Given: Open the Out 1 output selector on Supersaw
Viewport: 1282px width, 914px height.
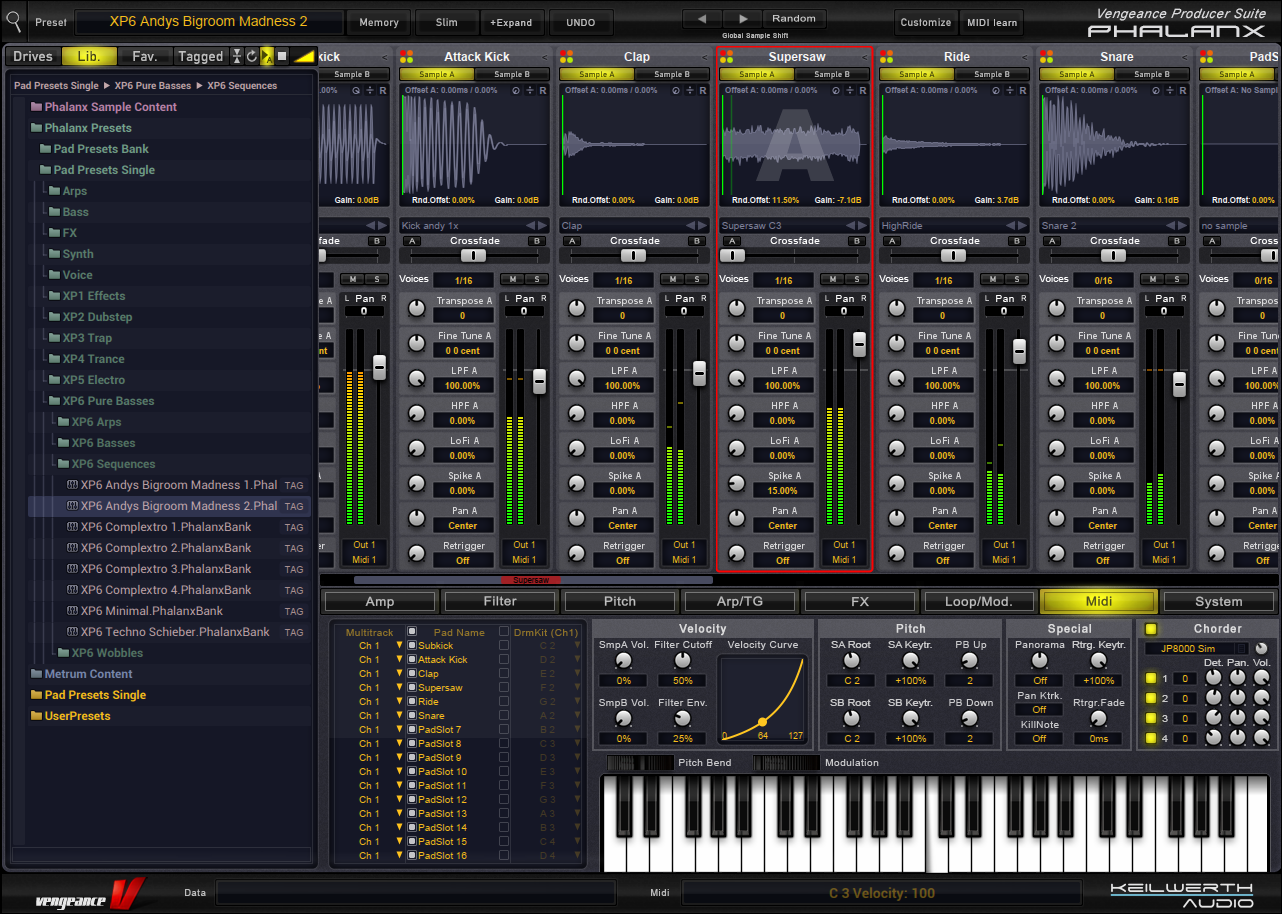Looking at the screenshot, I should click(x=844, y=545).
